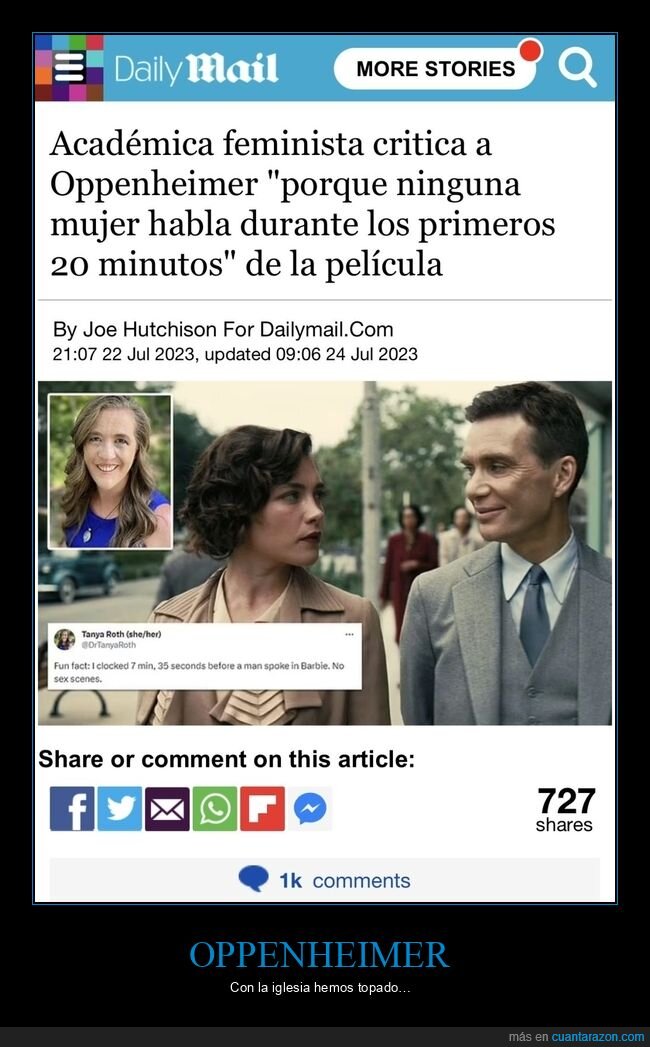The height and width of the screenshot is (1047, 650).
Task: Open the hamburger menu icon
Action: (69, 67)
